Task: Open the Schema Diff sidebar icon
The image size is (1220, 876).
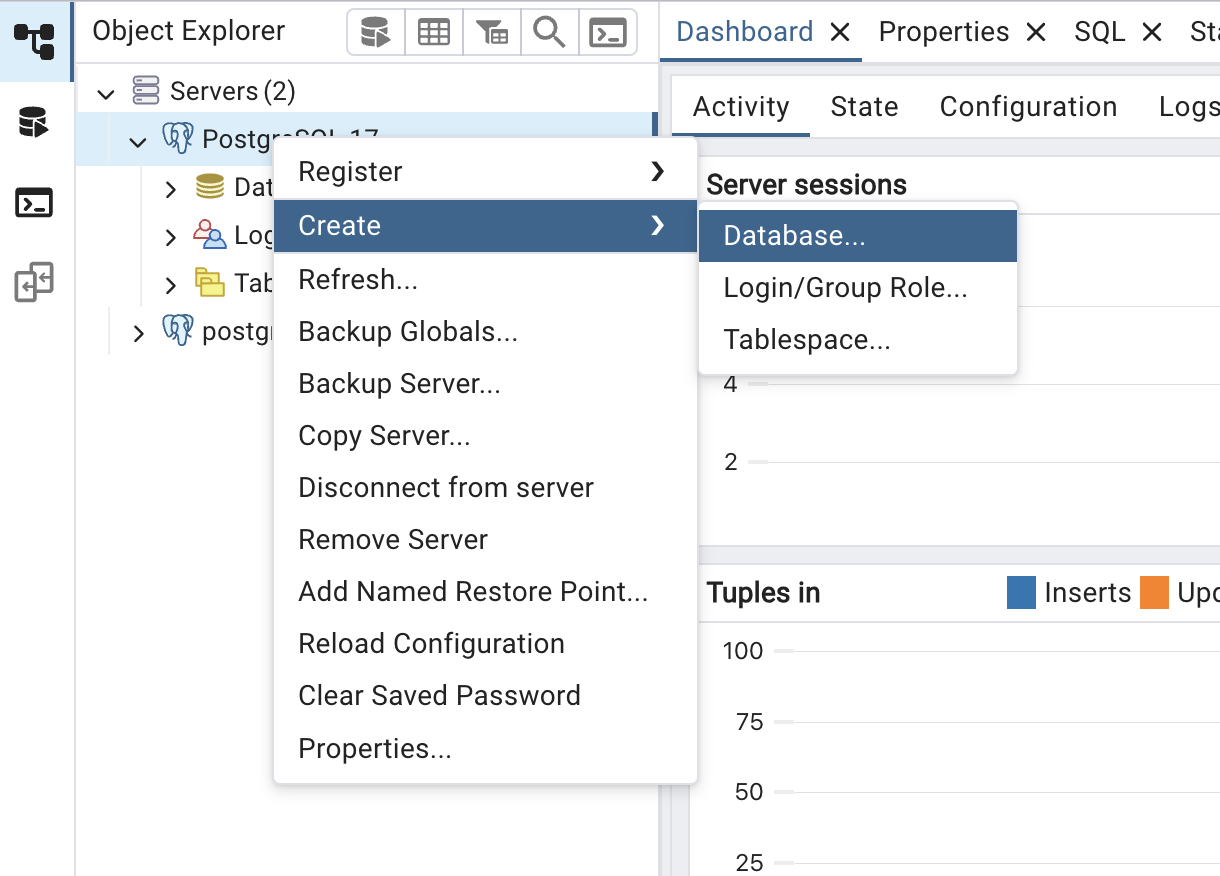Action: coord(34,283)
